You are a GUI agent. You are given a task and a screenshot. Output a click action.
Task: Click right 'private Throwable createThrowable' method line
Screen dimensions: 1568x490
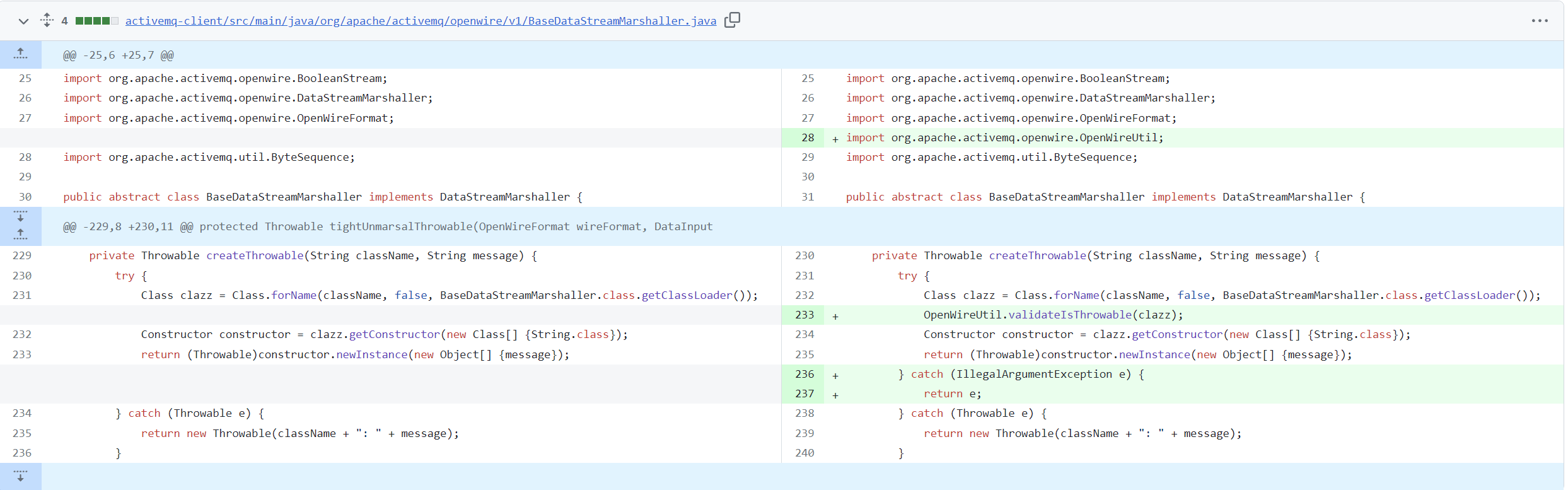(x=1096, y=255)
